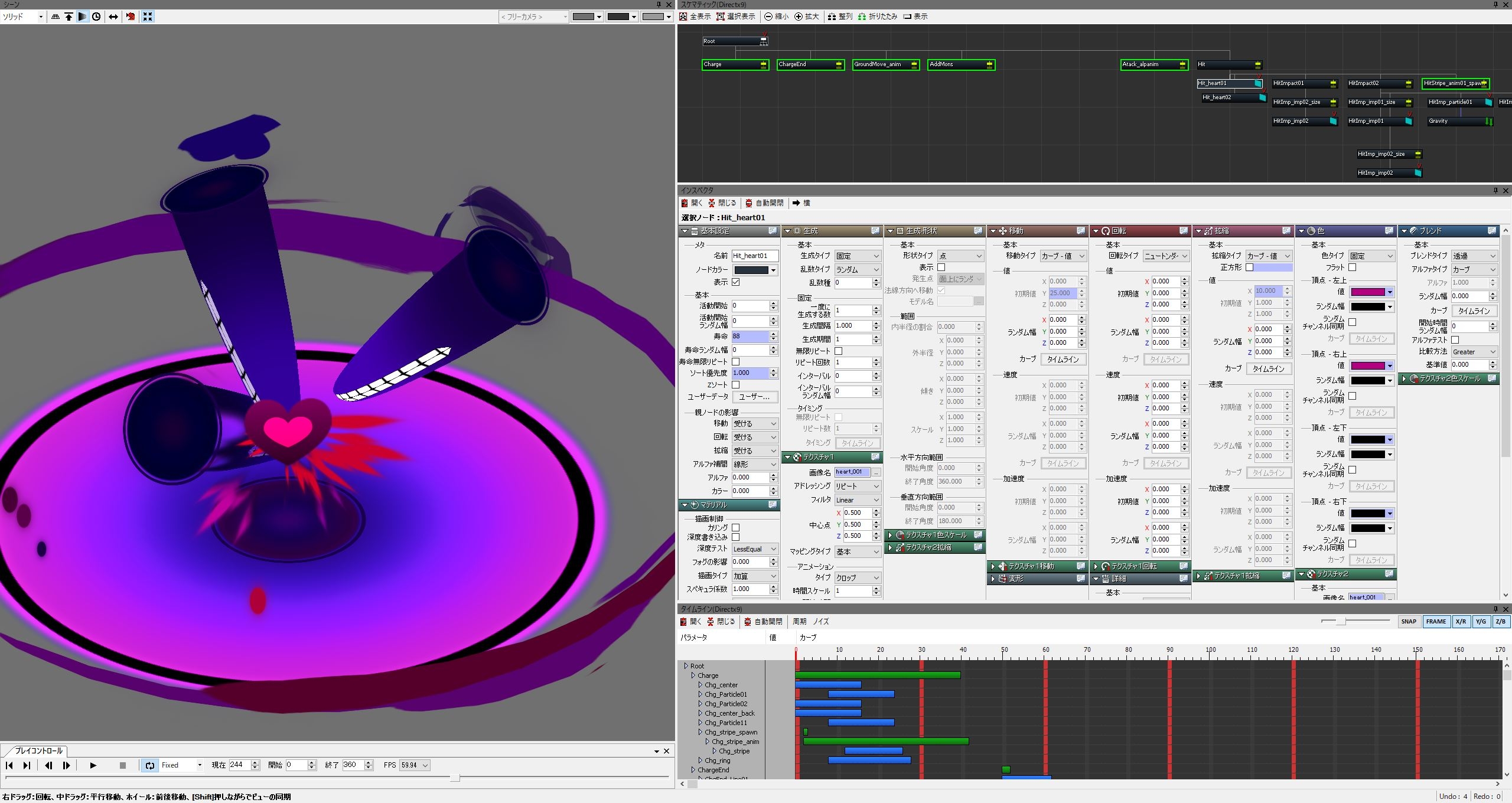1512x803 pixels.
Task: Jump to first frame in play control
Action: (x=9, y=765)
